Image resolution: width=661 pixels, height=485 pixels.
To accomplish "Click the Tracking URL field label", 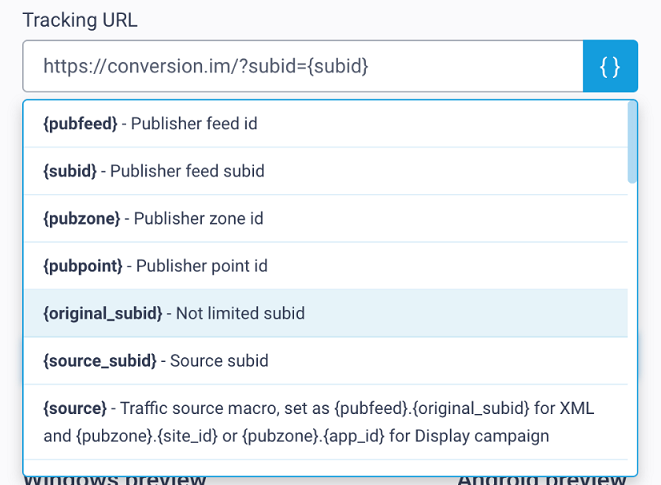I will [80, 20].
